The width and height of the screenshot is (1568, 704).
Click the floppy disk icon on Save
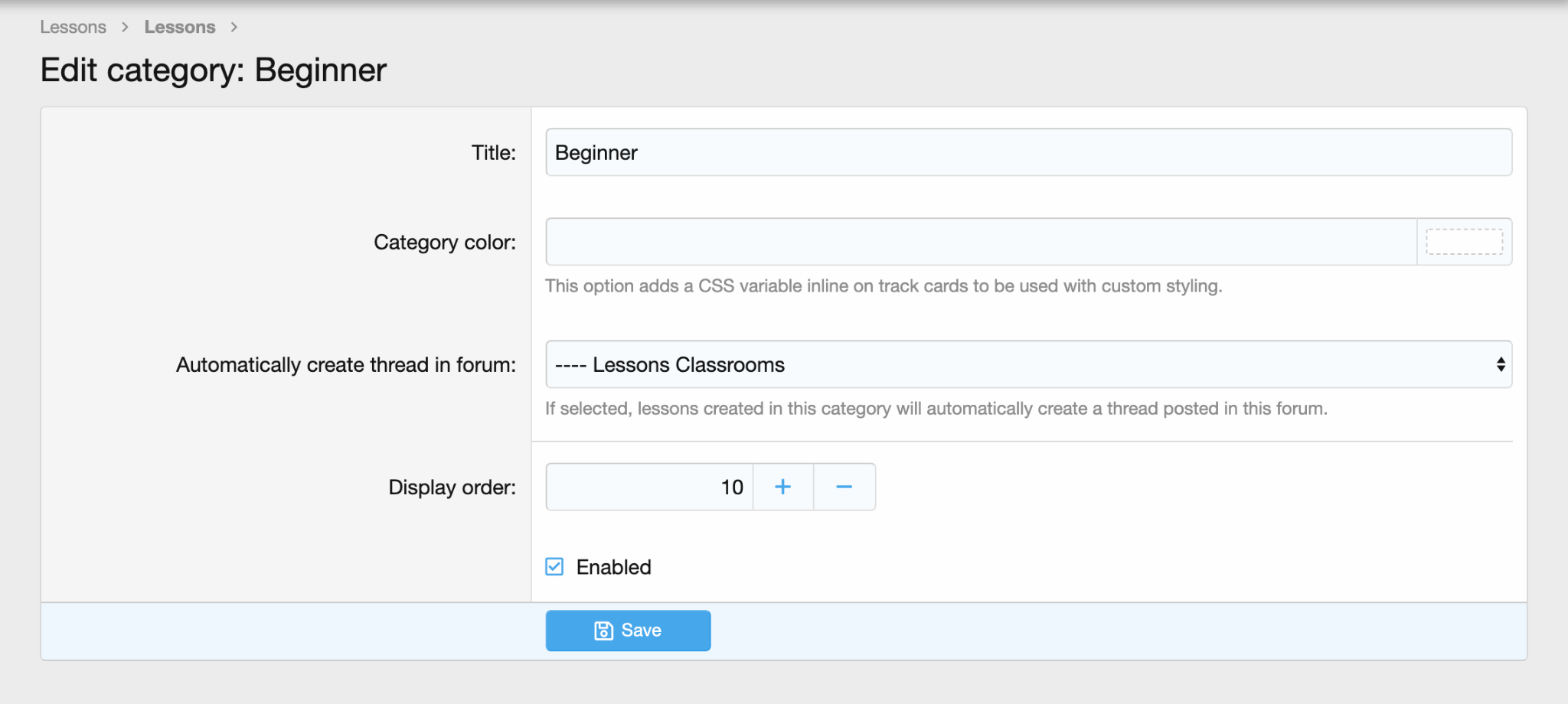(603, 631)
